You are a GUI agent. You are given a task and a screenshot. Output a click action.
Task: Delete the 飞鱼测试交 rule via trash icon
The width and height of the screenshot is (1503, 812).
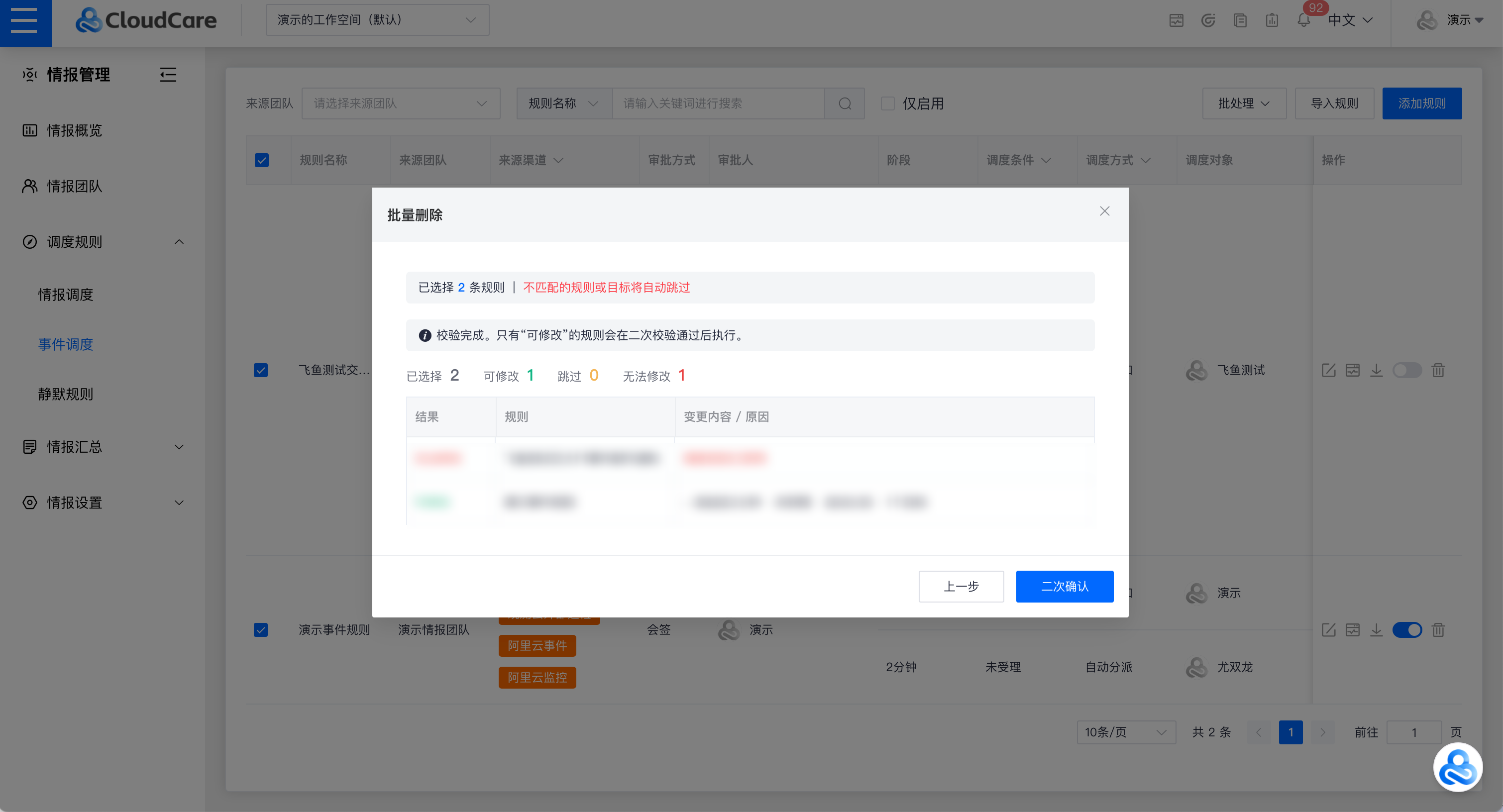pyautogui.click(x=1438, y=370)
